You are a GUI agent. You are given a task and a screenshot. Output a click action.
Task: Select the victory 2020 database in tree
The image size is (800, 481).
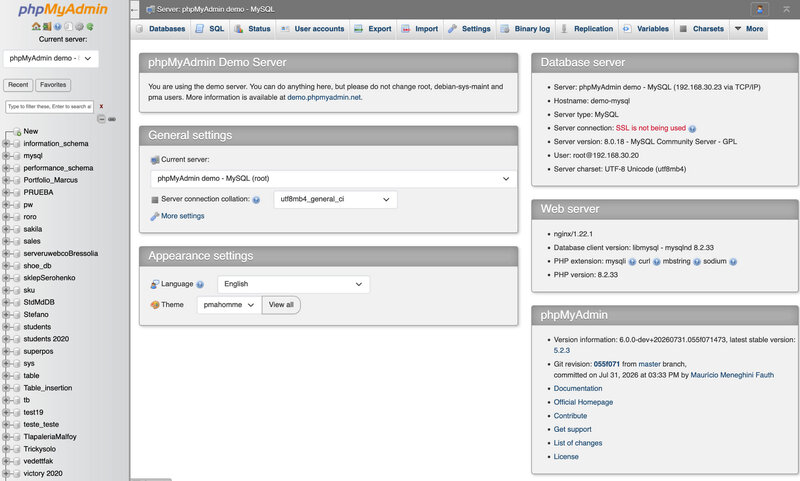(x=43, y=473)
